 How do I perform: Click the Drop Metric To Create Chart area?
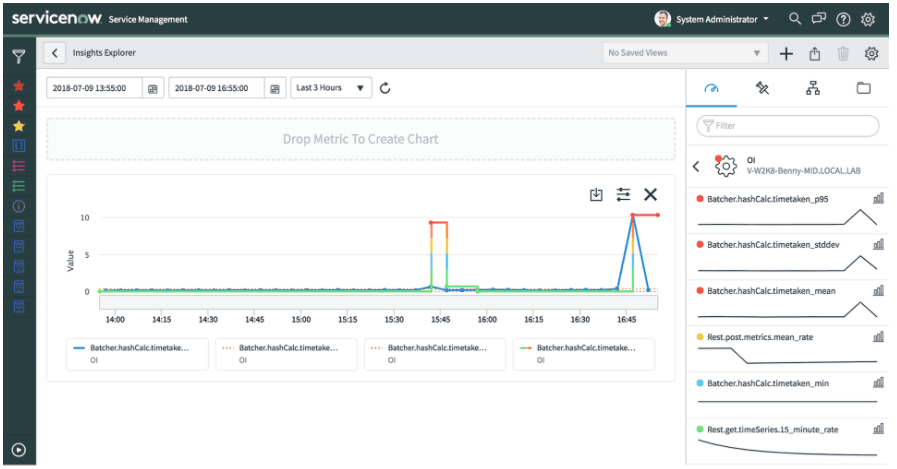point(361,140)
